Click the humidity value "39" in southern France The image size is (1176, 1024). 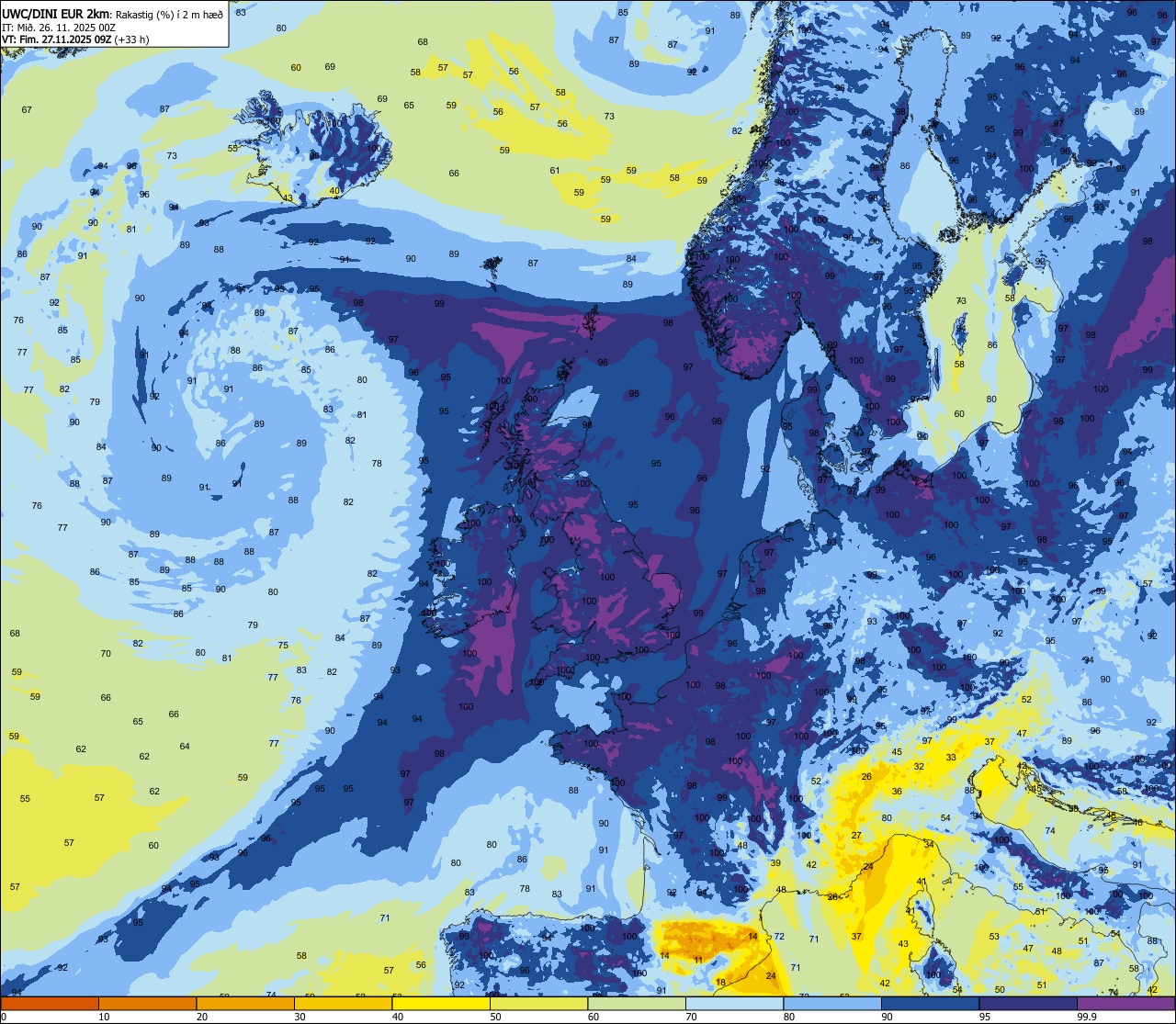point(775,863)
